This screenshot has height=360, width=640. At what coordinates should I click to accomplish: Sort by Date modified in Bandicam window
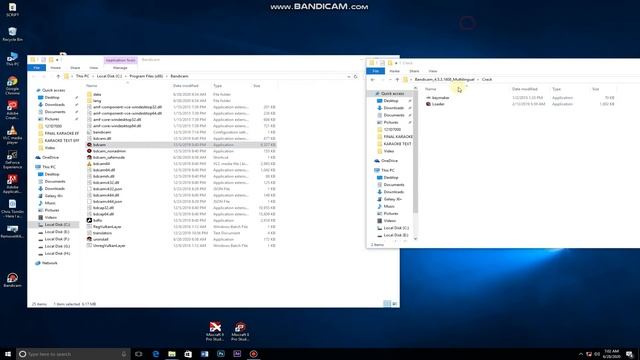click(186, 86)
